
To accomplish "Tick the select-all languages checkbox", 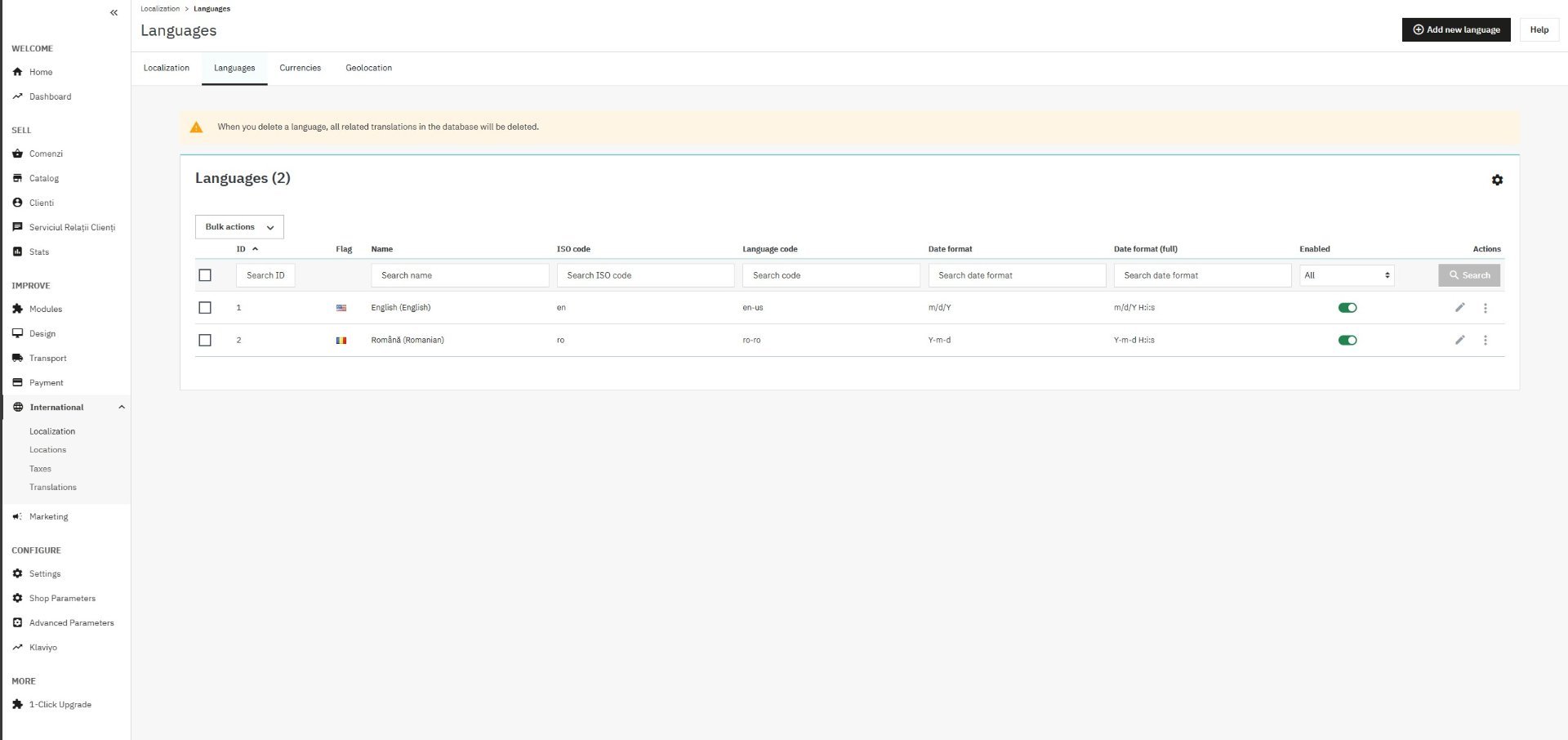I will pos(205,275).
